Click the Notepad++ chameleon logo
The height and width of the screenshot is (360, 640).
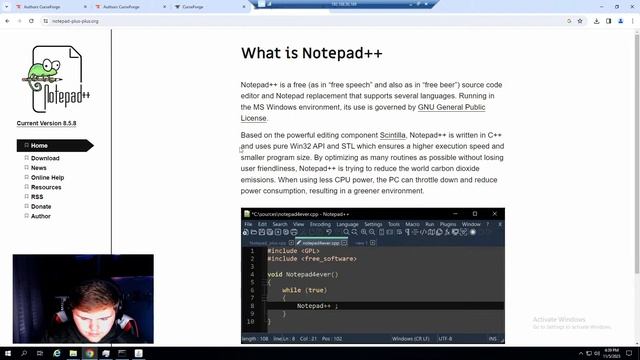click(56, 79)
